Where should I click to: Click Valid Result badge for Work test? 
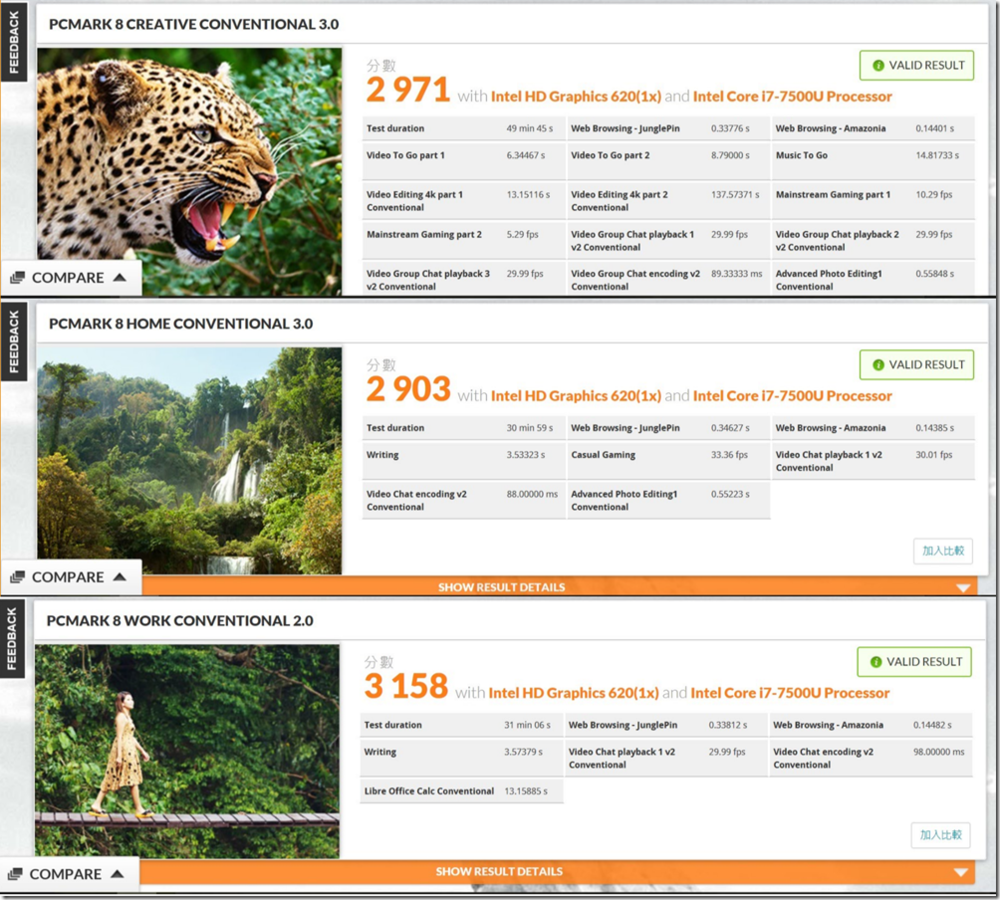(x=914, y=662)
